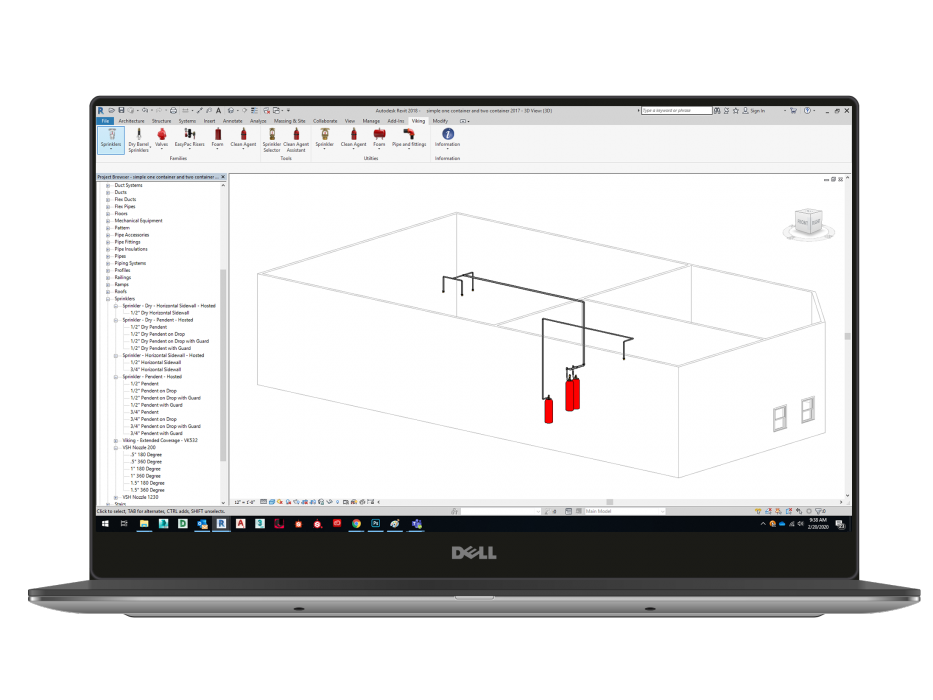933x700 pixels.
Task: Switch to the Collaborate ribbon tab
Action: tap(325, 121)
